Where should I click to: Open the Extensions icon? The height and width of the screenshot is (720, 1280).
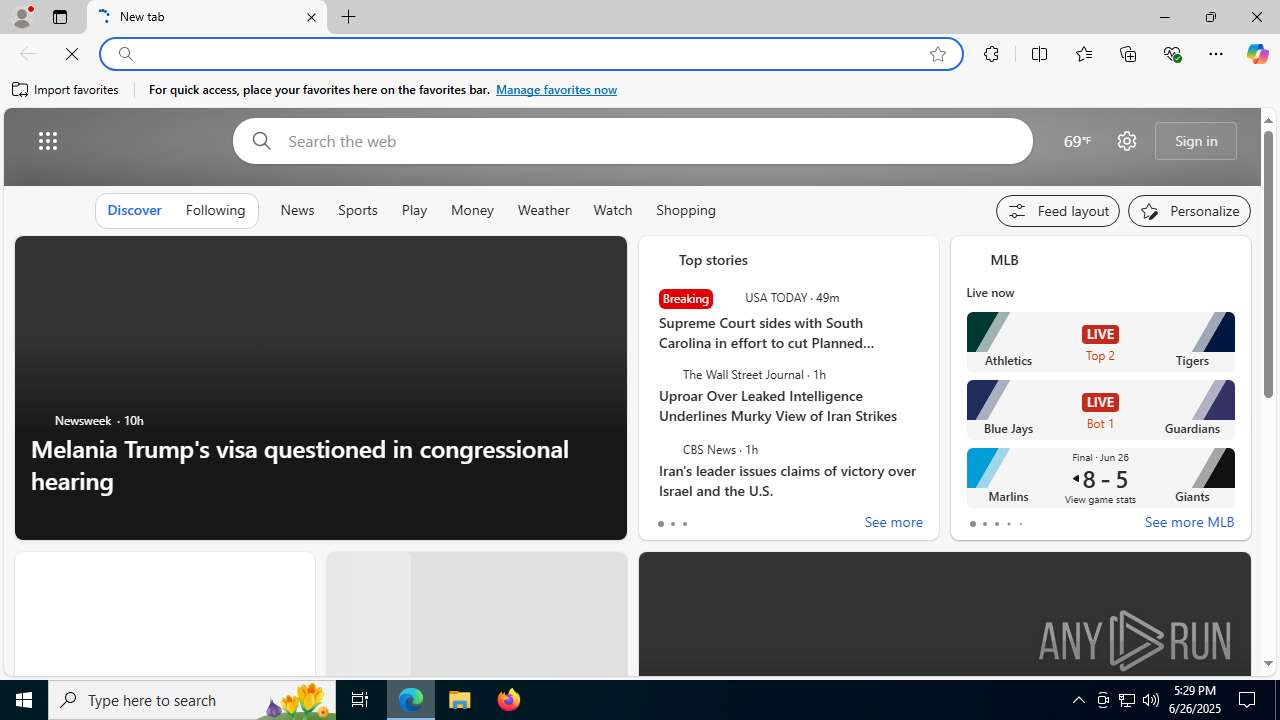991,54
